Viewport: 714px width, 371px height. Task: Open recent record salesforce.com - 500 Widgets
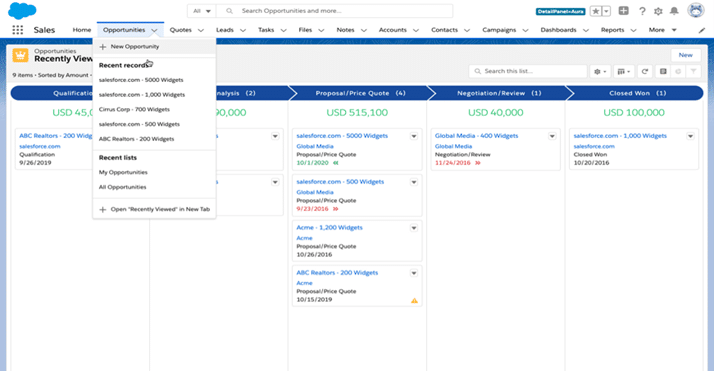click(139, 124)
